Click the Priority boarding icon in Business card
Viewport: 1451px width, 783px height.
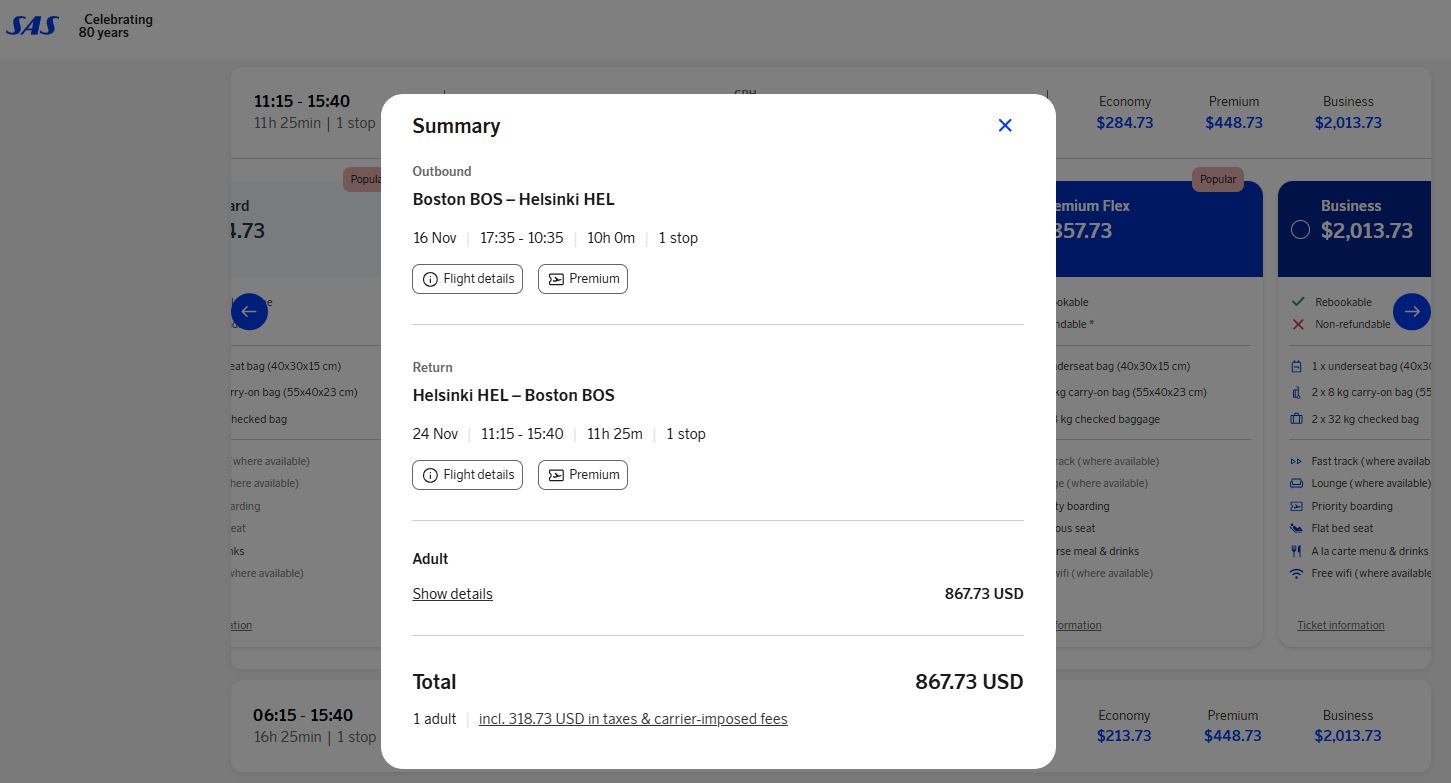coord(1297,506)
